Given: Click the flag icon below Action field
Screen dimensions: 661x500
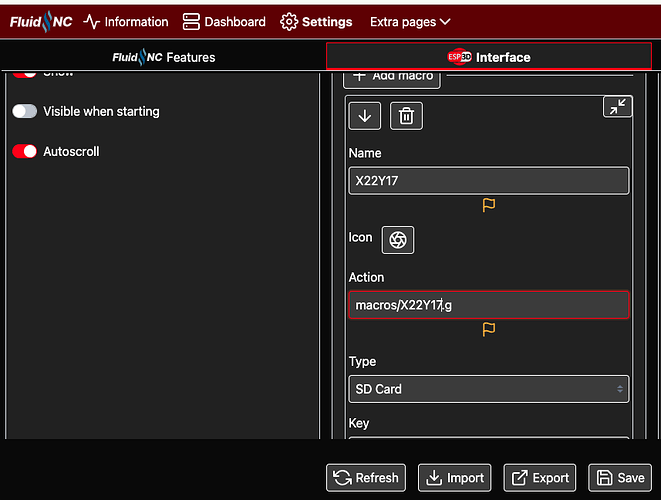Looking at the screenshot, I should (489, 329).
